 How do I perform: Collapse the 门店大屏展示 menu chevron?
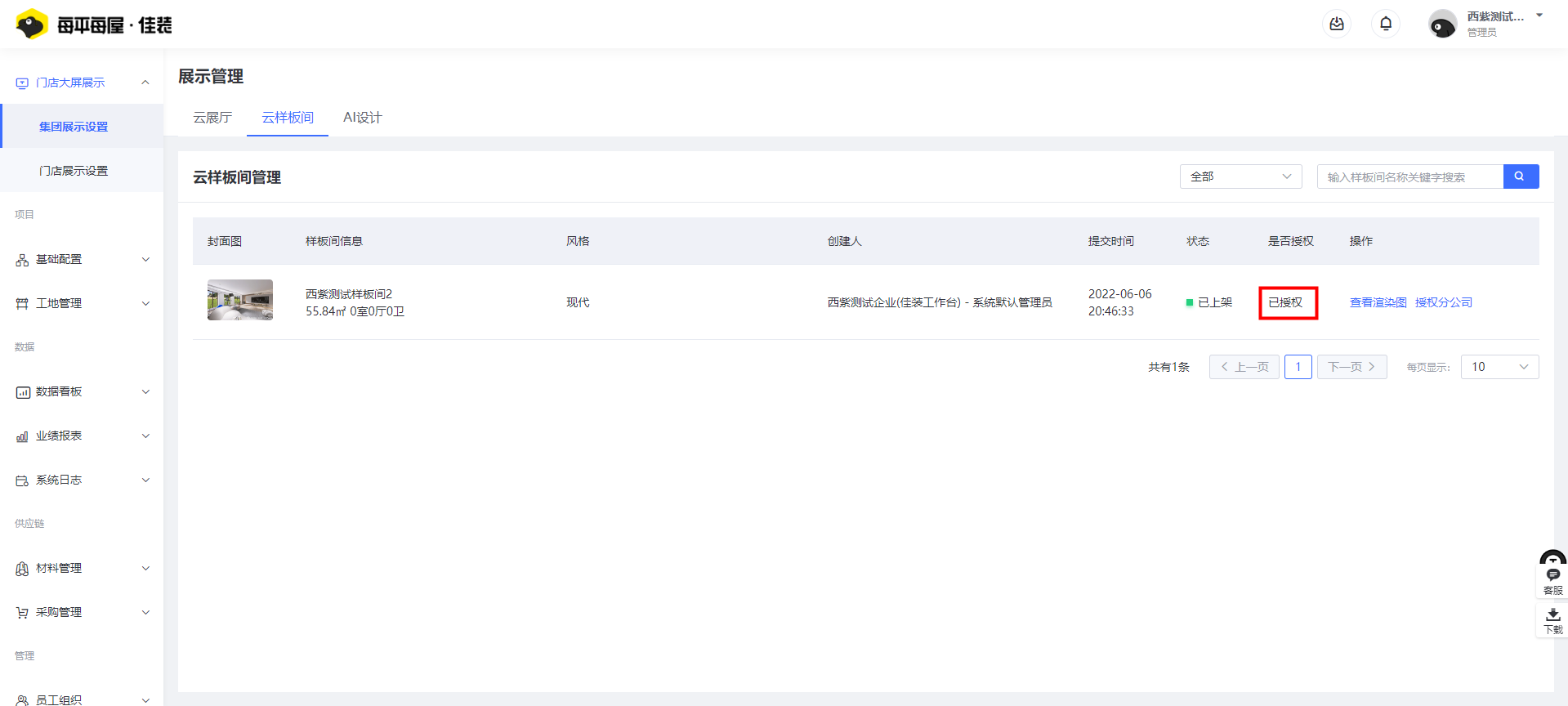coord(145,83)
